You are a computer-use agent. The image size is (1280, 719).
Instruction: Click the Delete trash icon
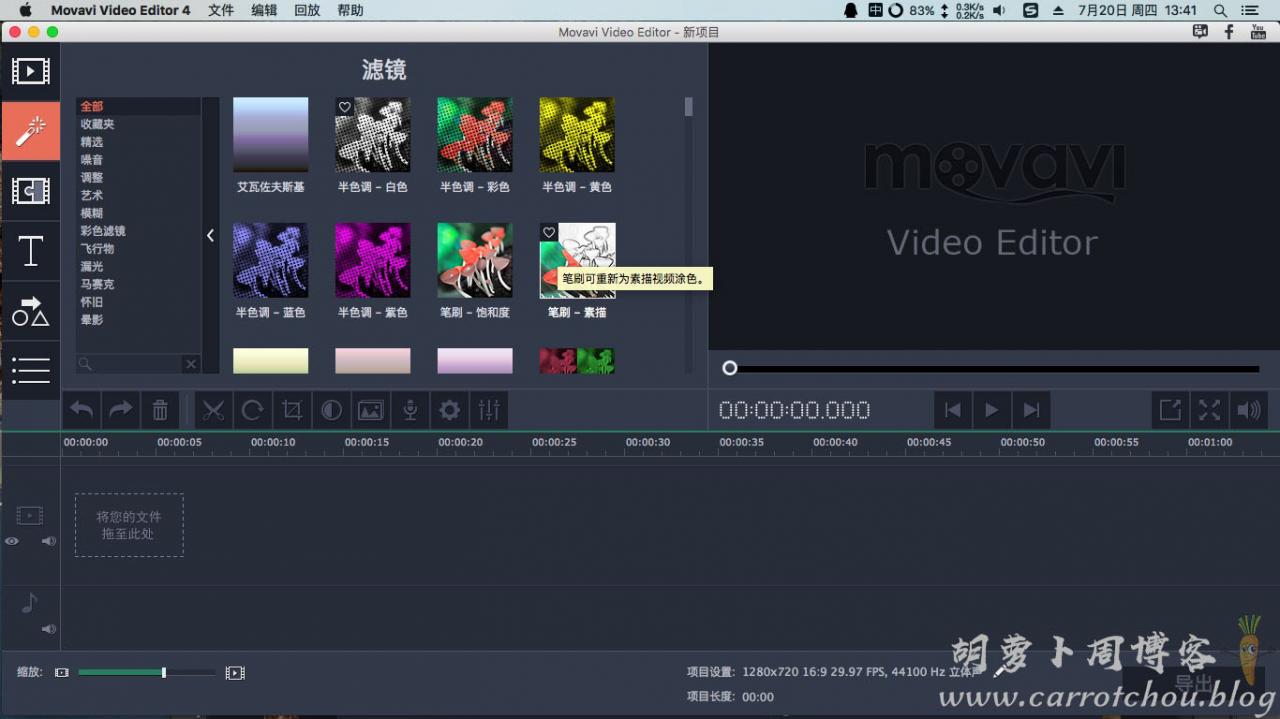click(x=160, y=410)
